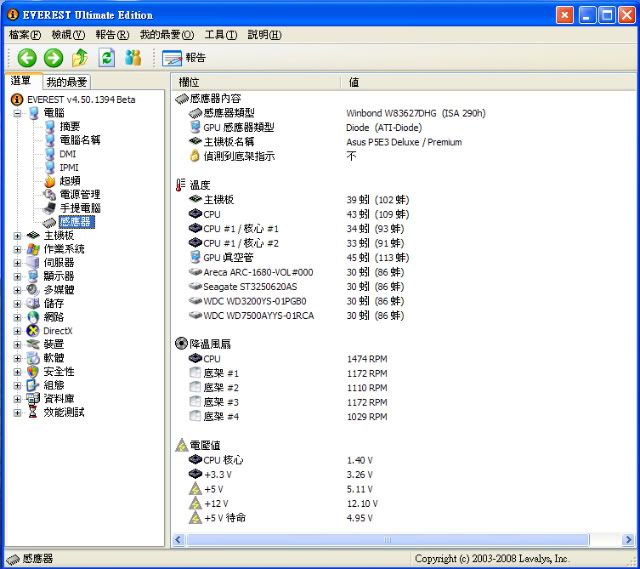Screen dimensions: 640x569
Task: Collapse the 電腦 tree node
Action: (17, 113)
